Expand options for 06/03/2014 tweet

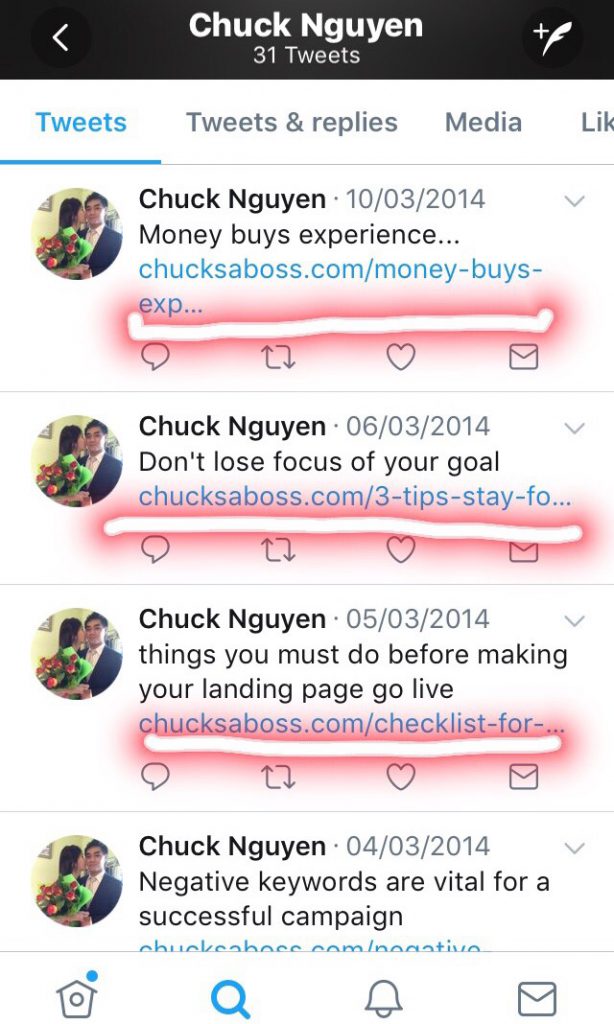(574, 428)
